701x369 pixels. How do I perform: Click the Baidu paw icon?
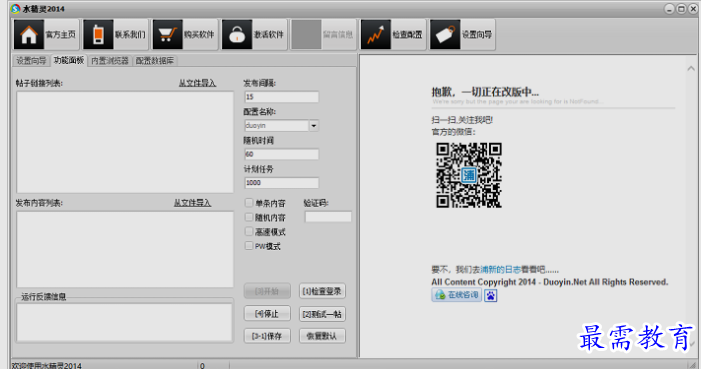[490, 295]
